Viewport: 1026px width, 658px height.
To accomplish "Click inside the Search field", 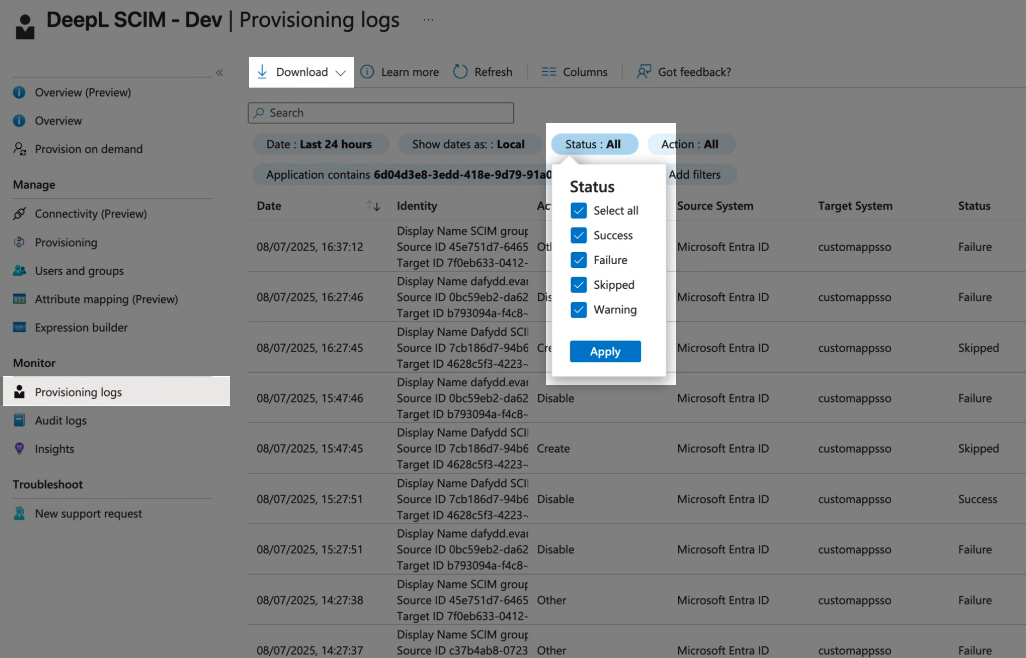I will coord(380,112).
